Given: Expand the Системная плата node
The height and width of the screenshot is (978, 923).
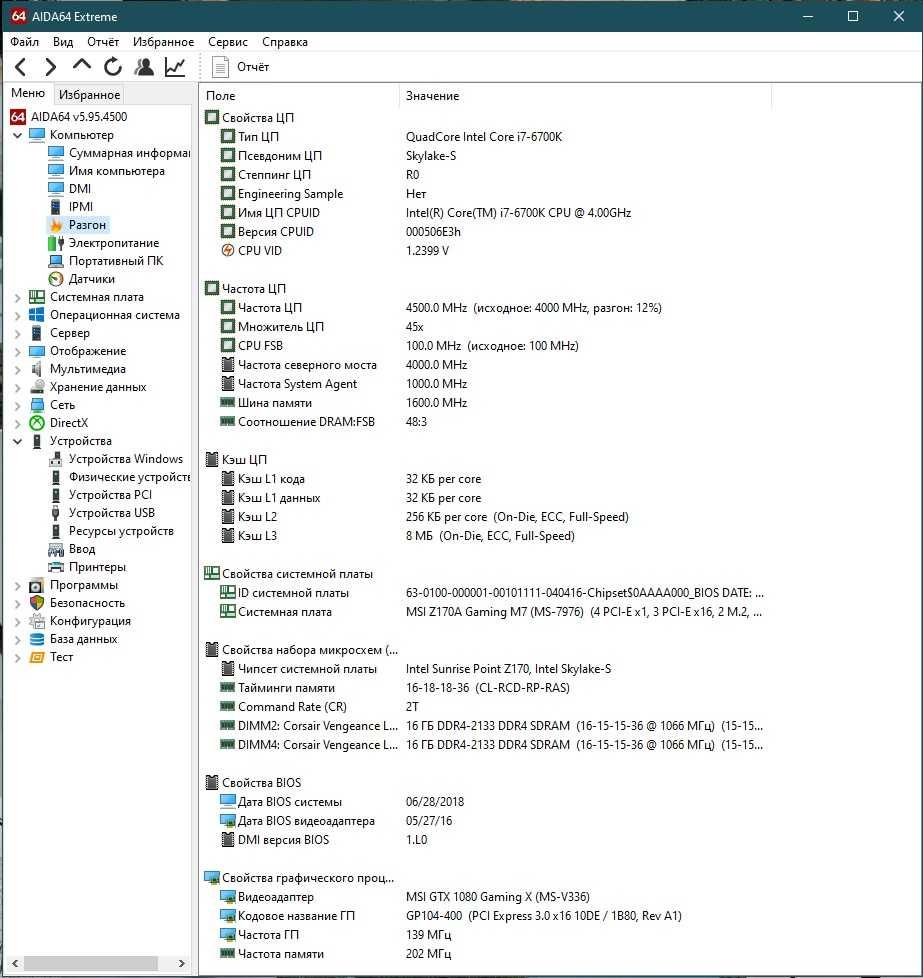Looking at the screenshot, I should (17, 298).
